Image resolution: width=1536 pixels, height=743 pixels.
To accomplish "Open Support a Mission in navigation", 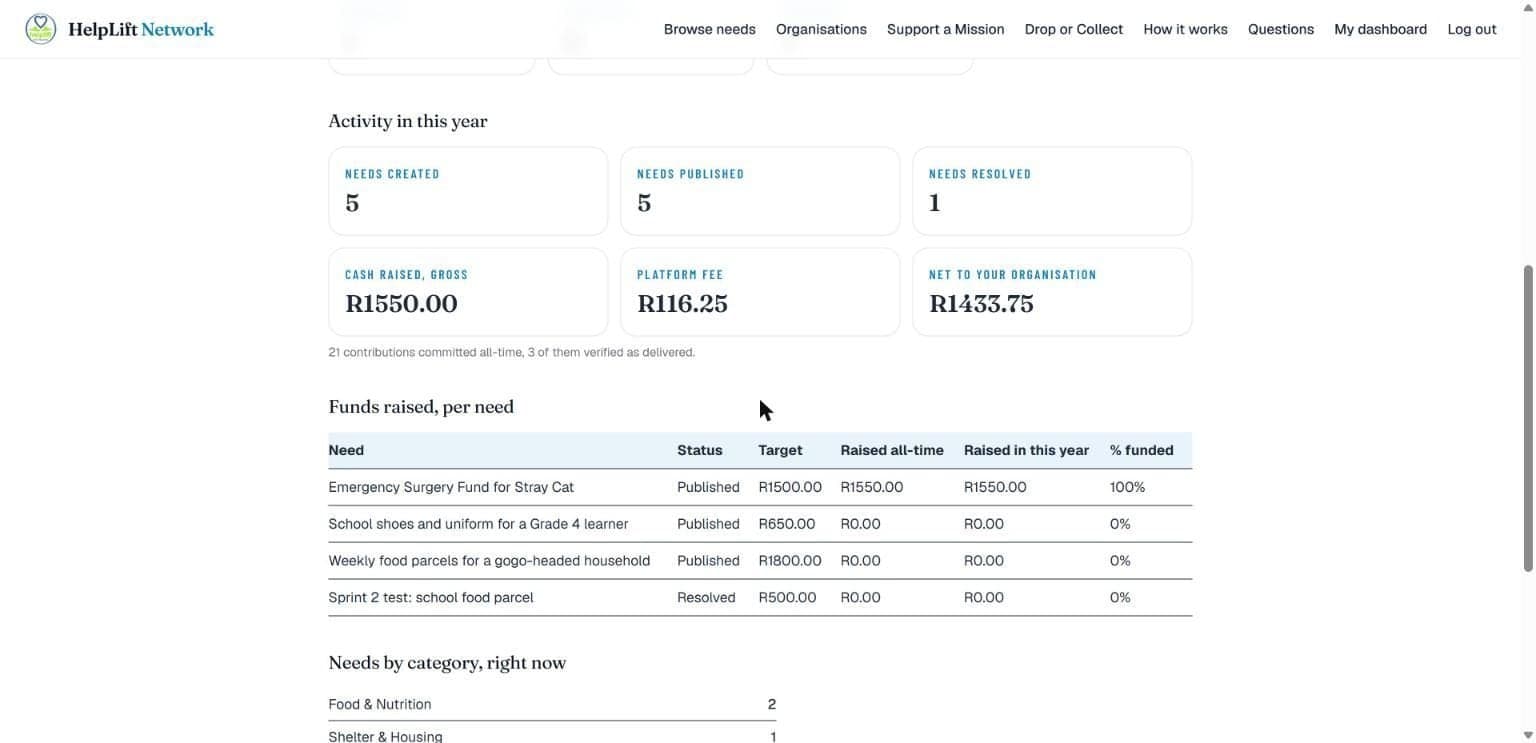I will 945,29.
